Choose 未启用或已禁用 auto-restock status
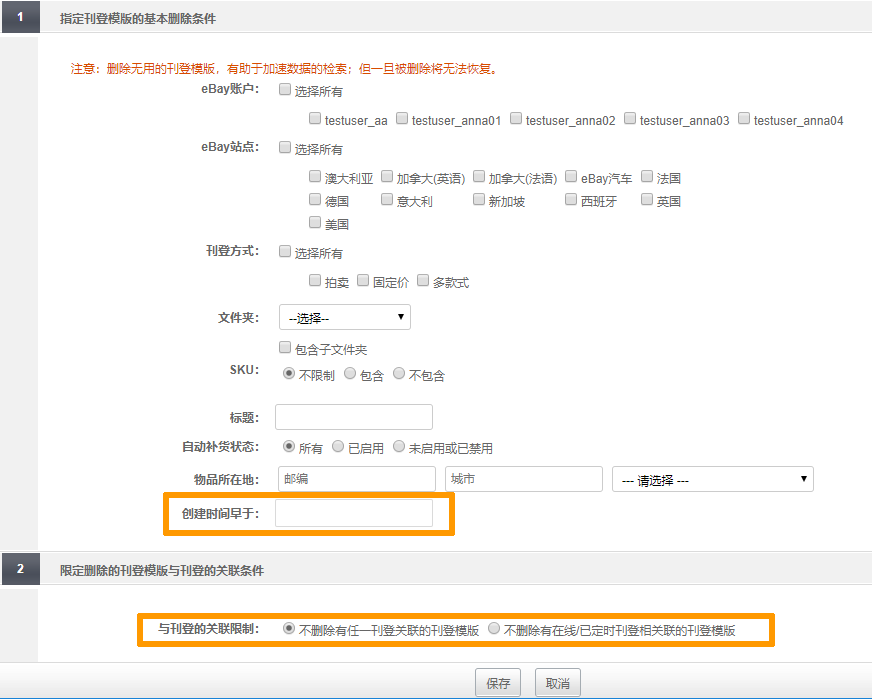 point(399,447)
